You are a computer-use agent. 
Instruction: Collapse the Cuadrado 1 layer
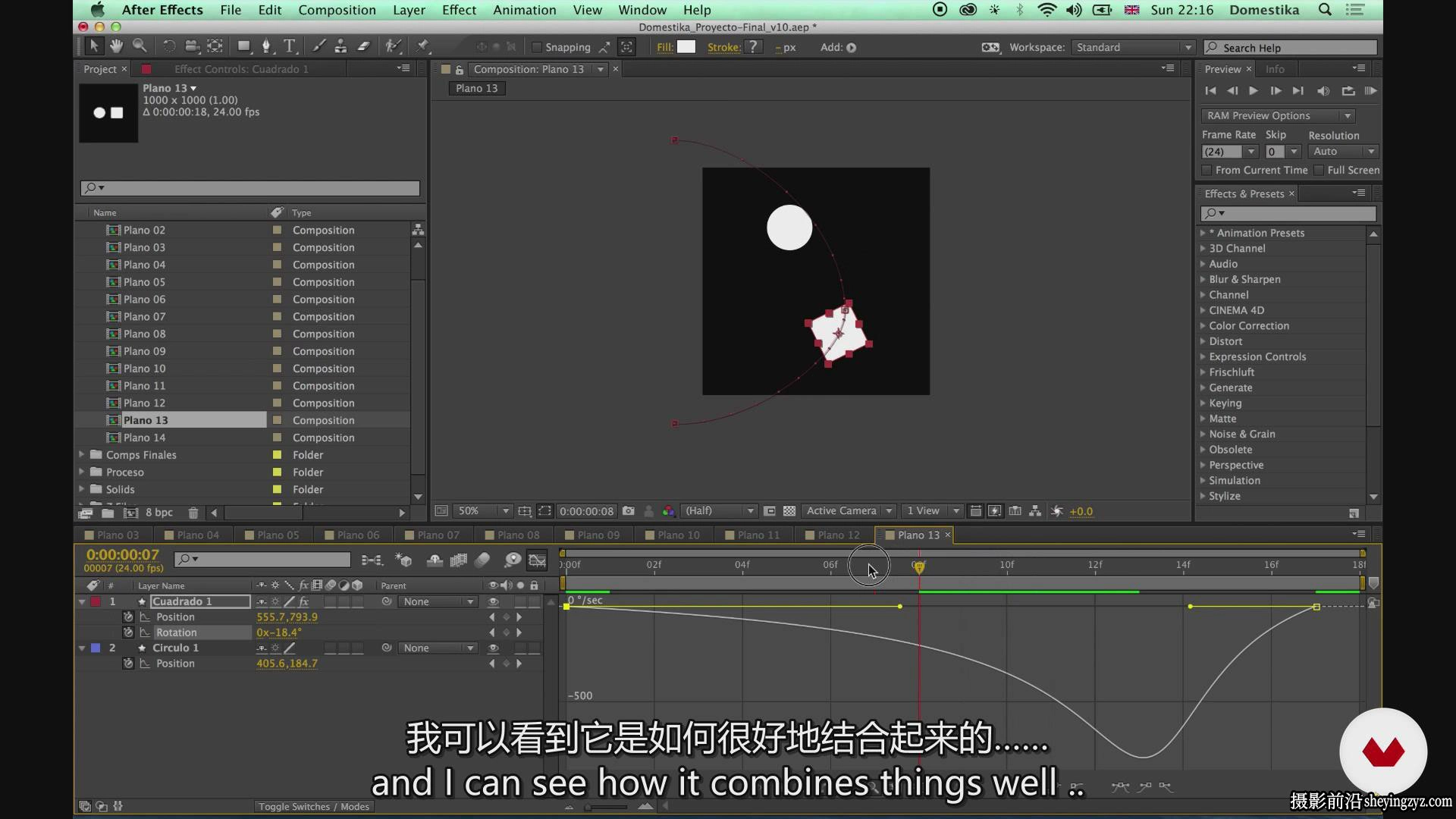(x=82, y=602)
